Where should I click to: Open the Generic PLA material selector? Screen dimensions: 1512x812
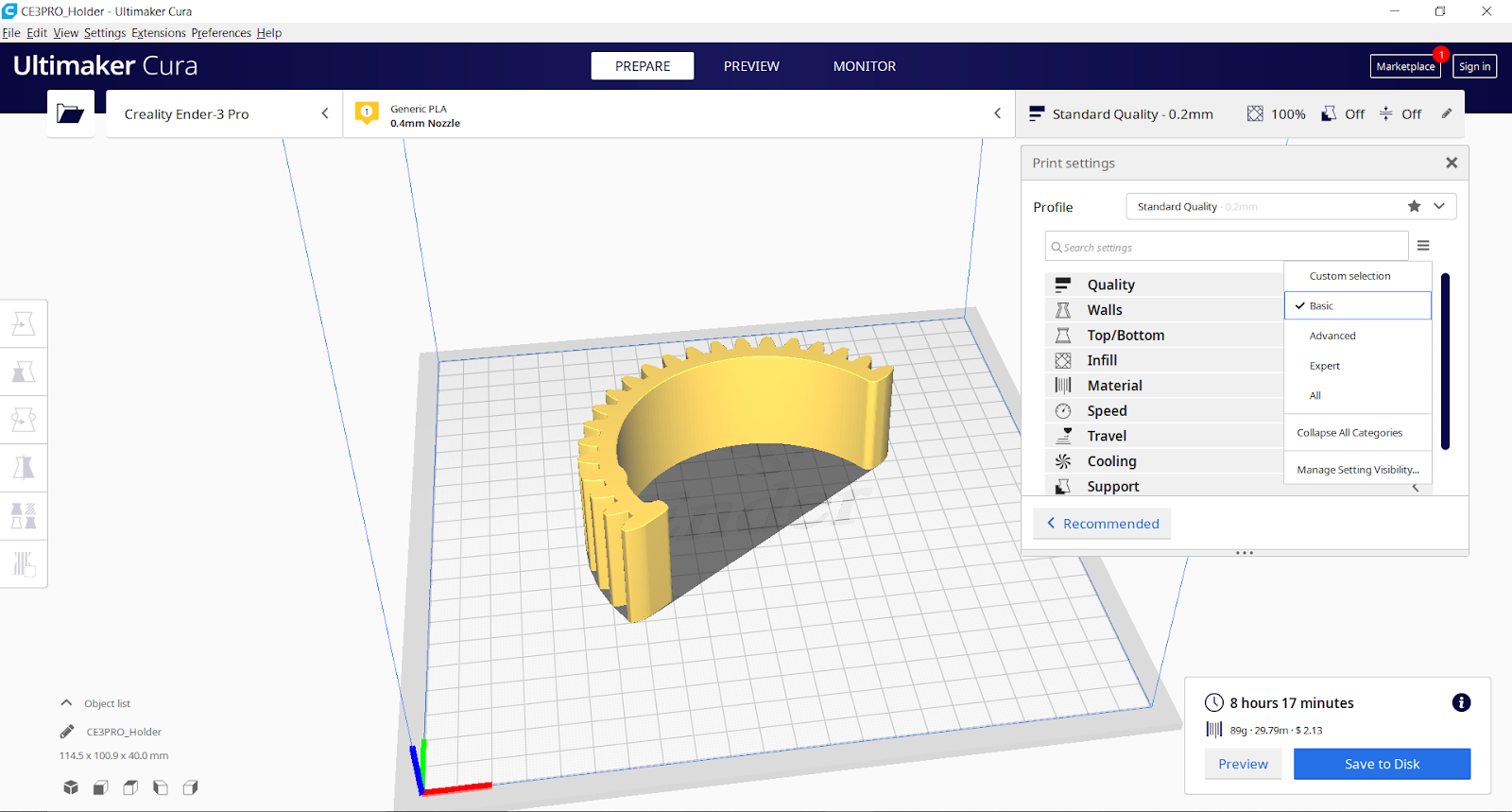pyautogui.click(x=679, y=114)
